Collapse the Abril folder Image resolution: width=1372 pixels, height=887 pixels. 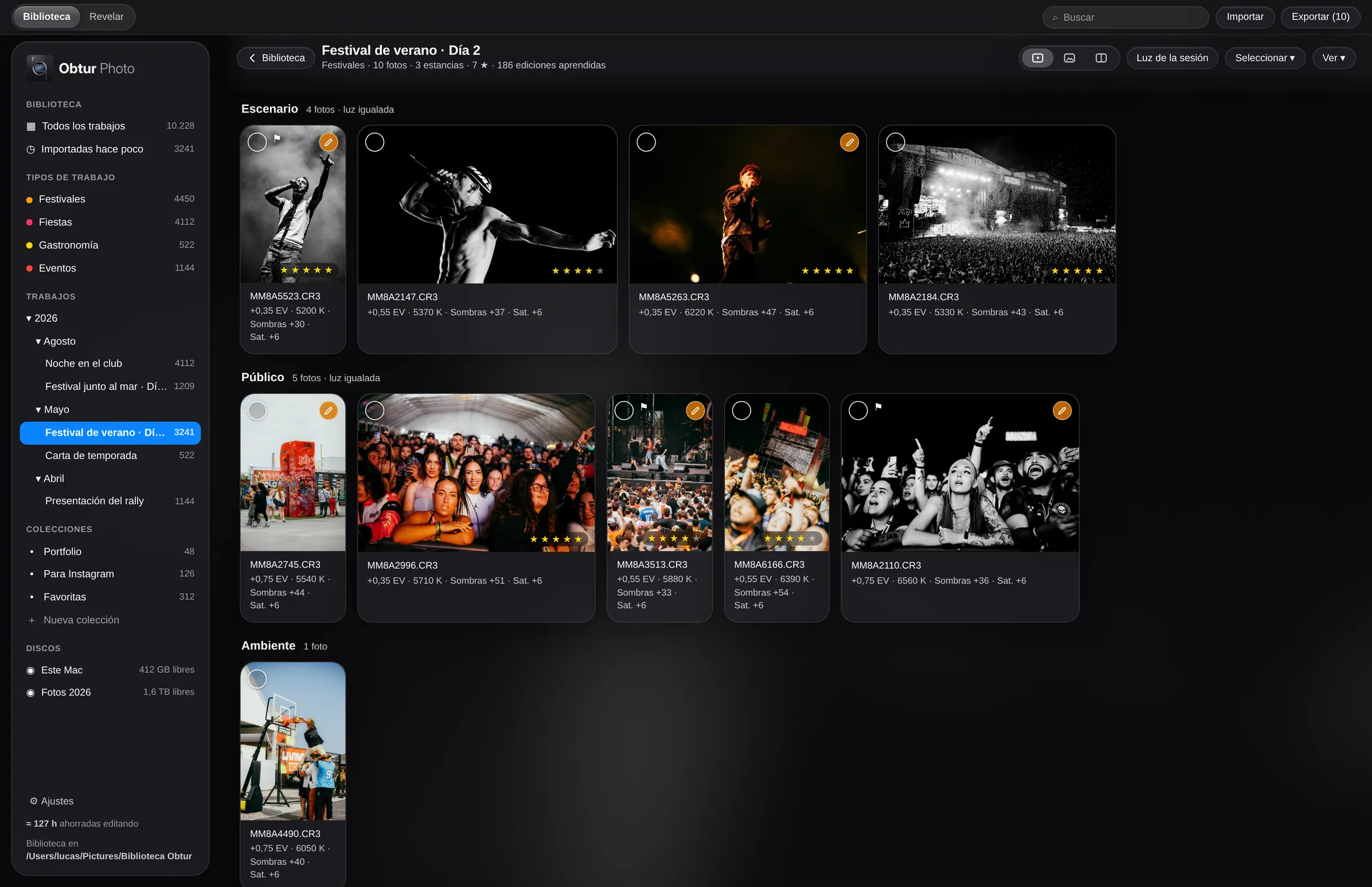pos(38,478)
